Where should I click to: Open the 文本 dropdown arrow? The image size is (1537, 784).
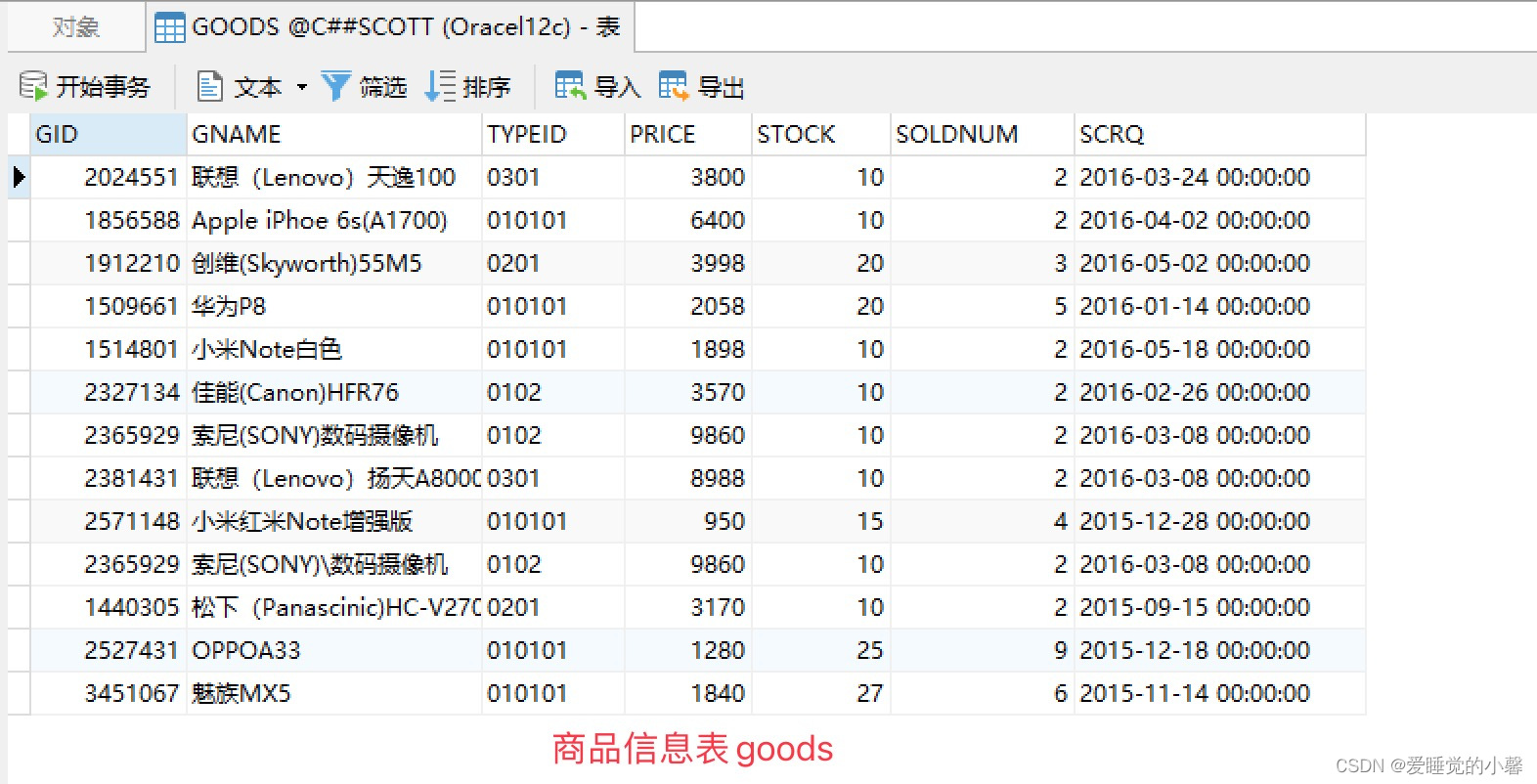[302, 87]
